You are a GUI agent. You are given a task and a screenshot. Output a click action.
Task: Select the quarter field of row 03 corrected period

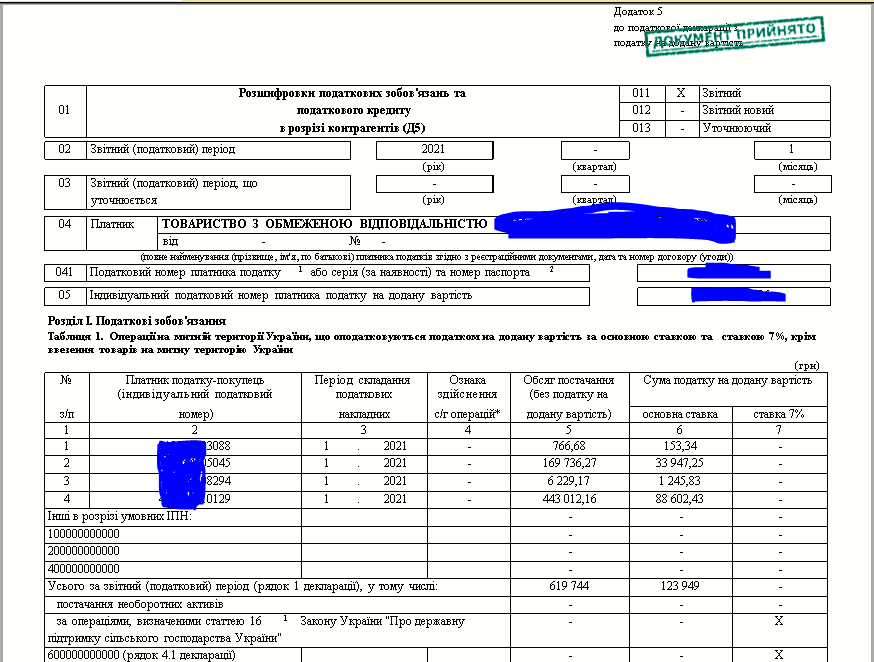click(x=595, y=184)
